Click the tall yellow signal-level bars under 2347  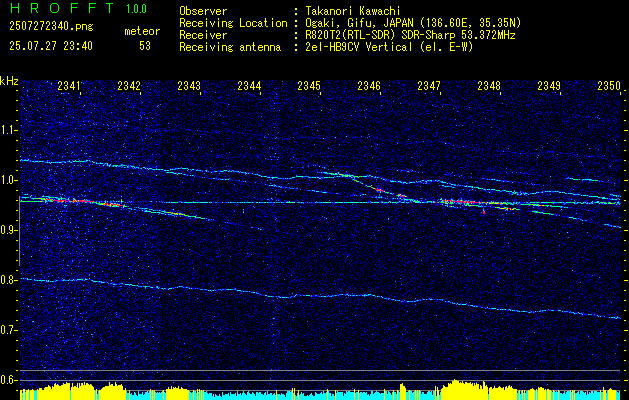point(463,389)
